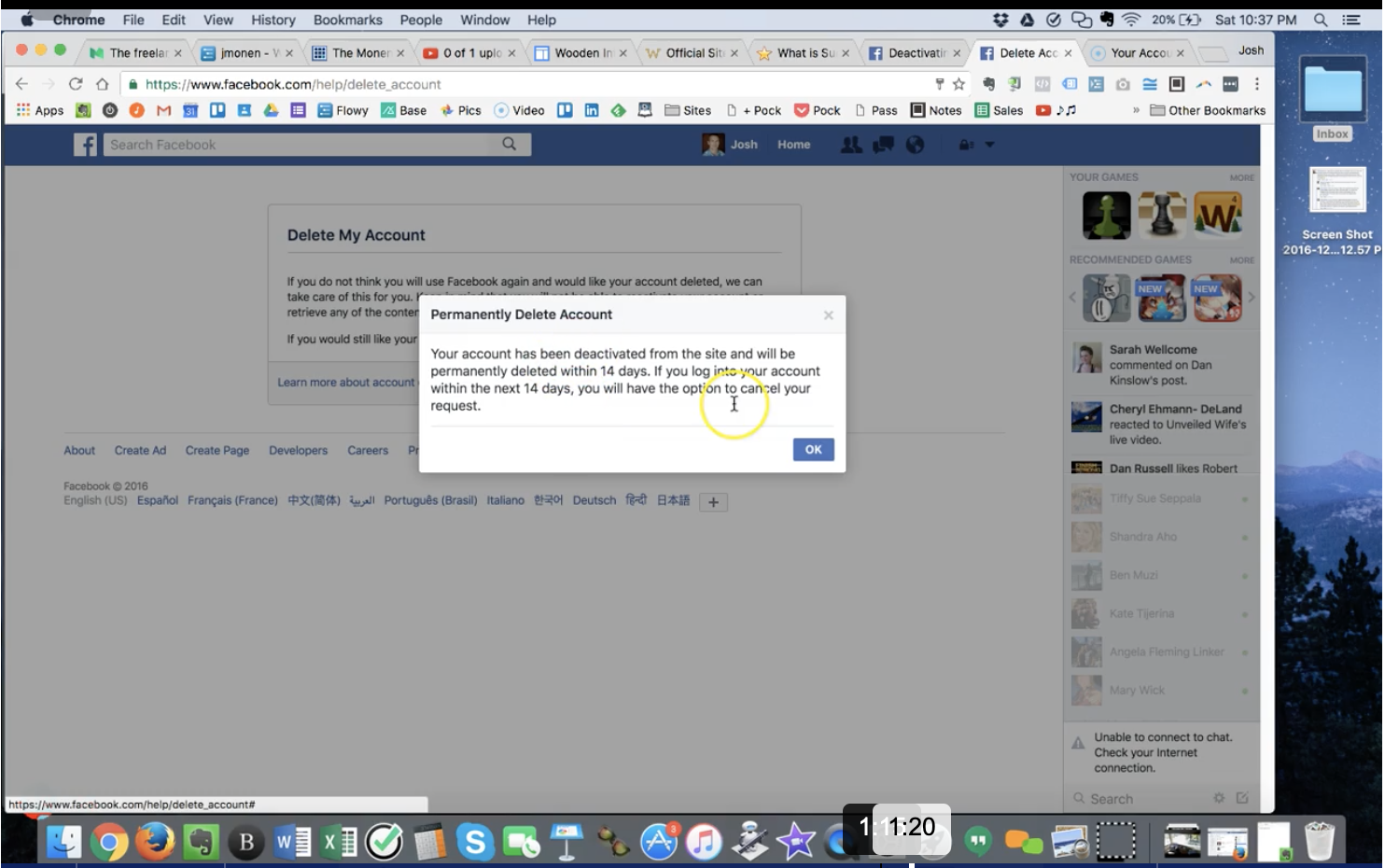Open Skype from the dock

click(x=475, y=842)
